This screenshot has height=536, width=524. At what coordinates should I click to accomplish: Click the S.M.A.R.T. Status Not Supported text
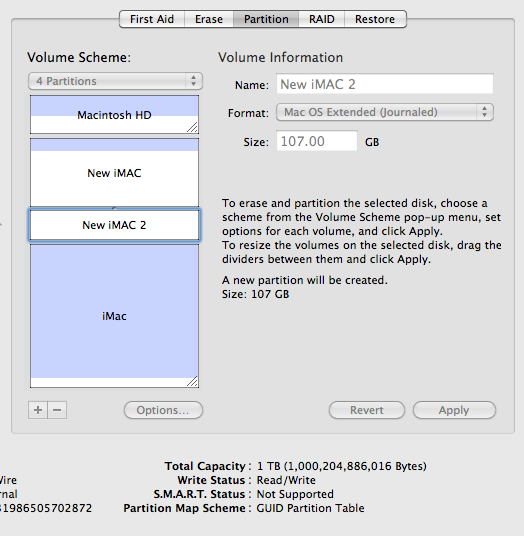coord(295,494)
